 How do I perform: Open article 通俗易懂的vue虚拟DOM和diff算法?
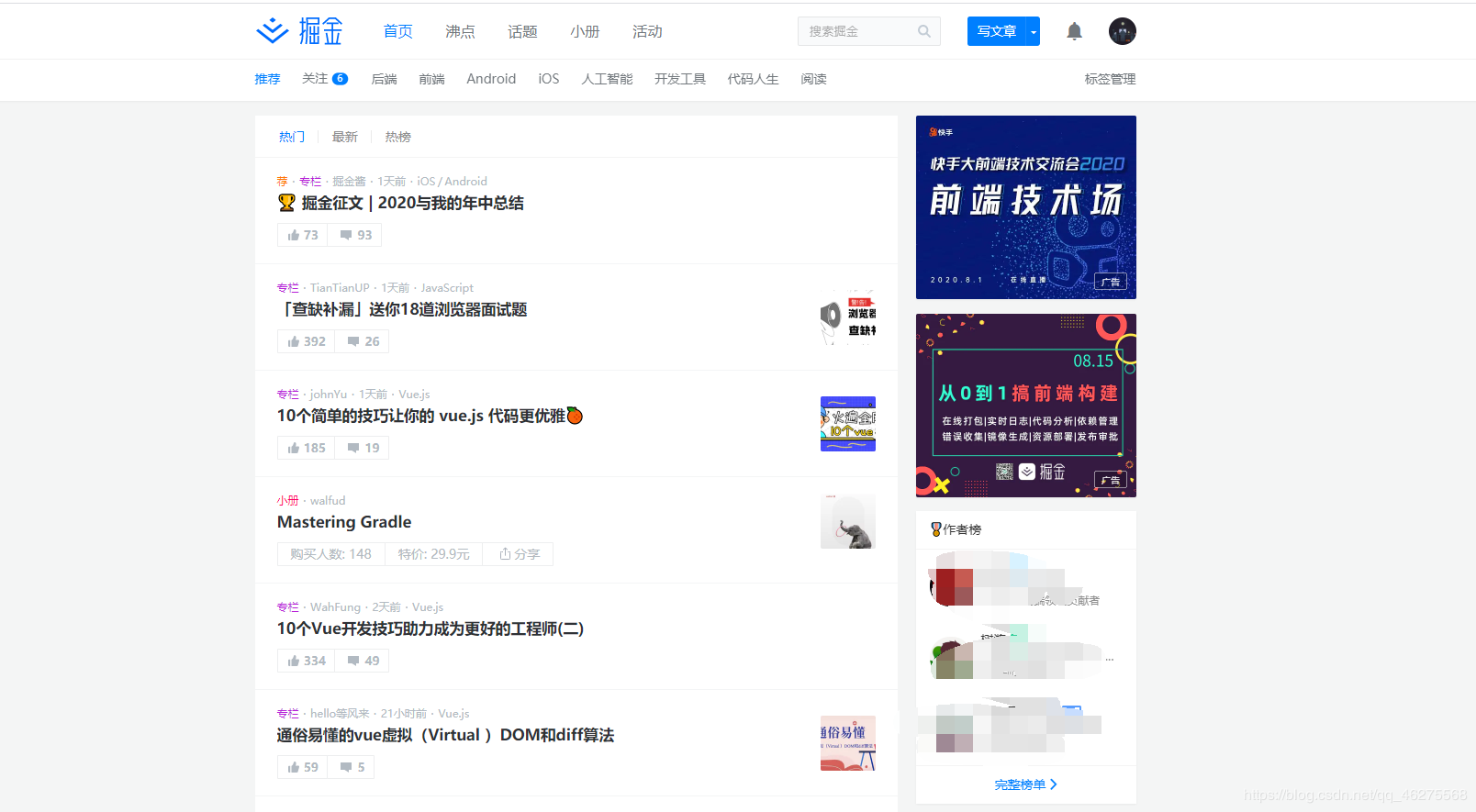click(x=445, y=735)
